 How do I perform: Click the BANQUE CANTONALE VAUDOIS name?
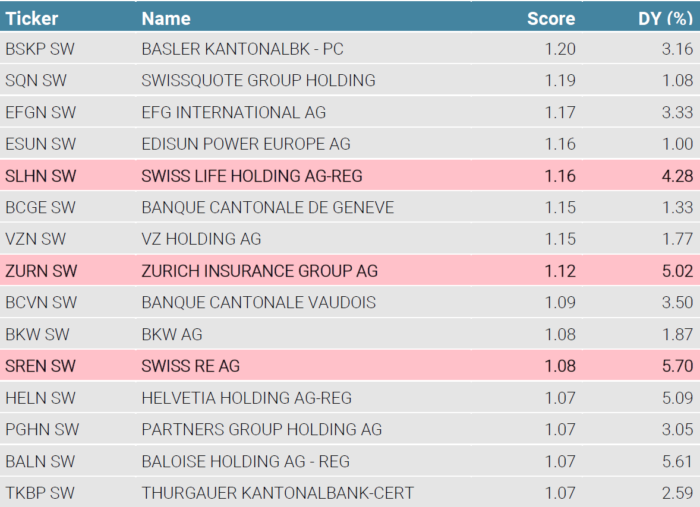pyautogui.click(x=259, y=303)
